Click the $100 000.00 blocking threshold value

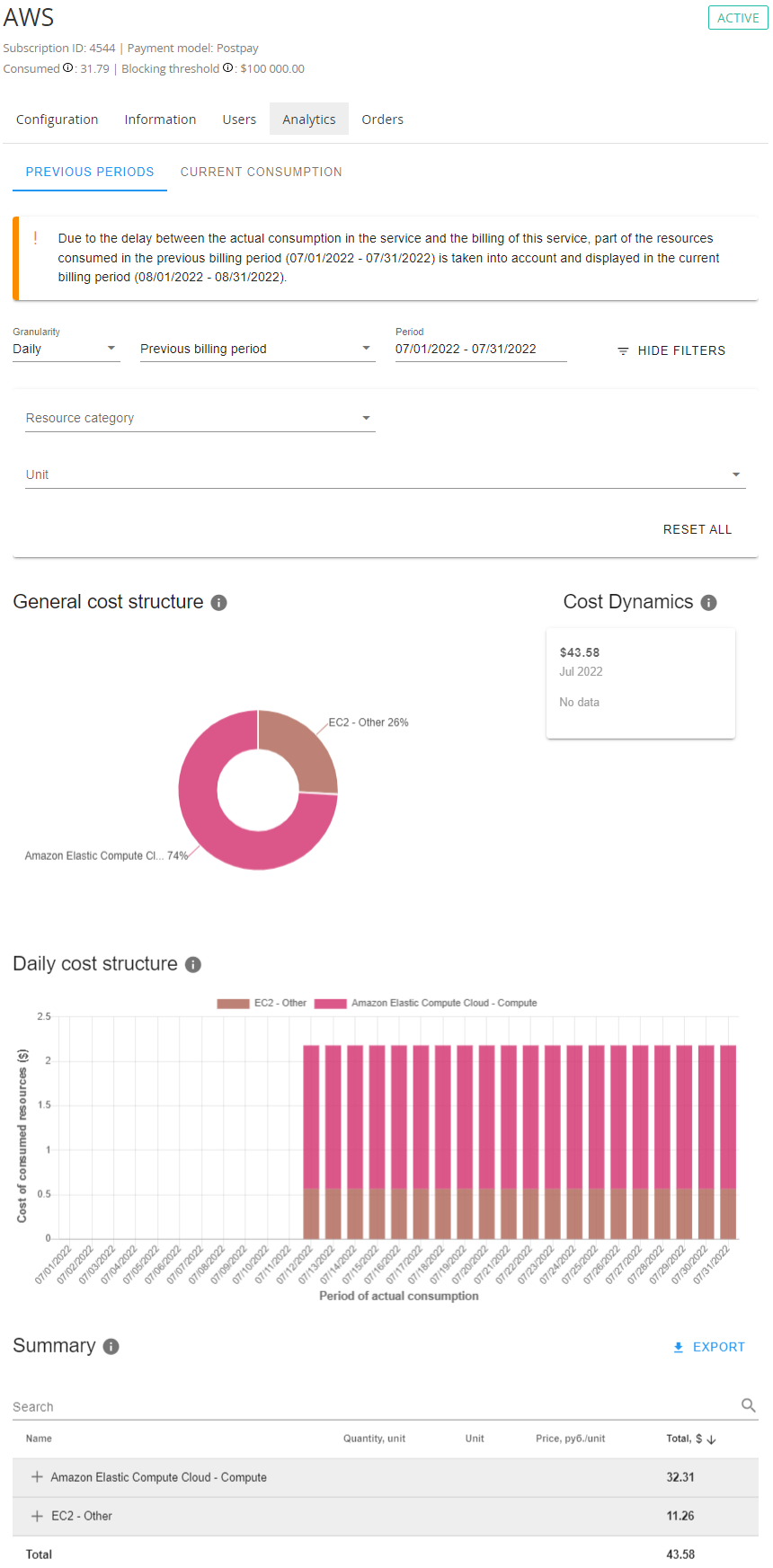(x=272, y=69)
